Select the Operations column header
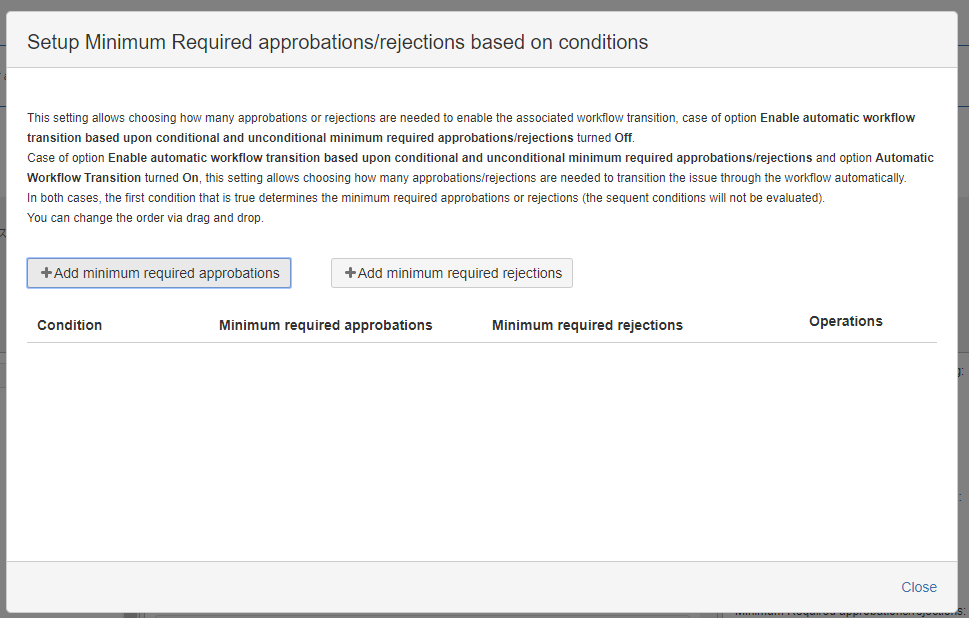Viewport: 969px width, 618px height. coord(845,321)
